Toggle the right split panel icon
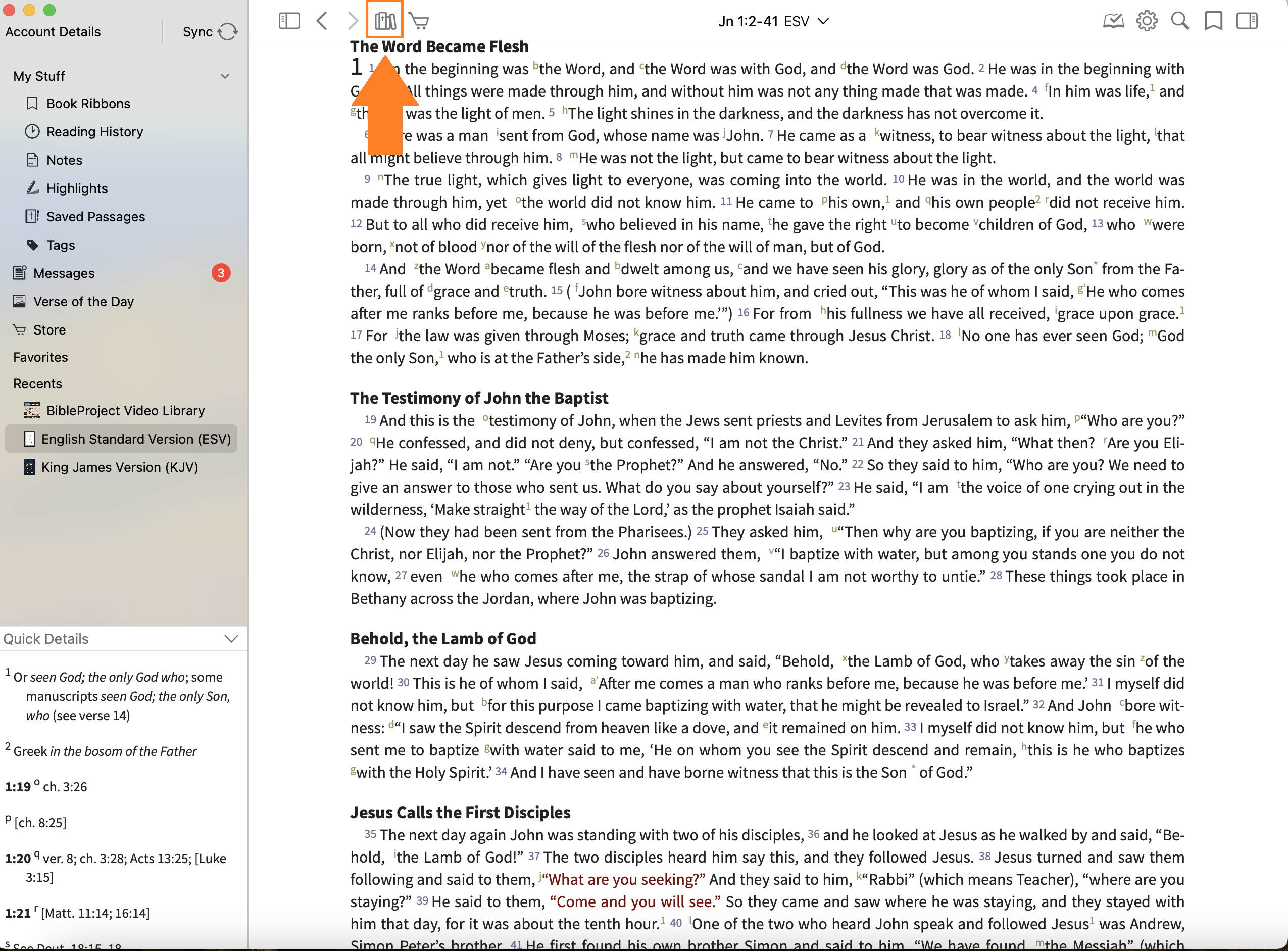Screen dimensions: 1288x951 coord(1247,21)
